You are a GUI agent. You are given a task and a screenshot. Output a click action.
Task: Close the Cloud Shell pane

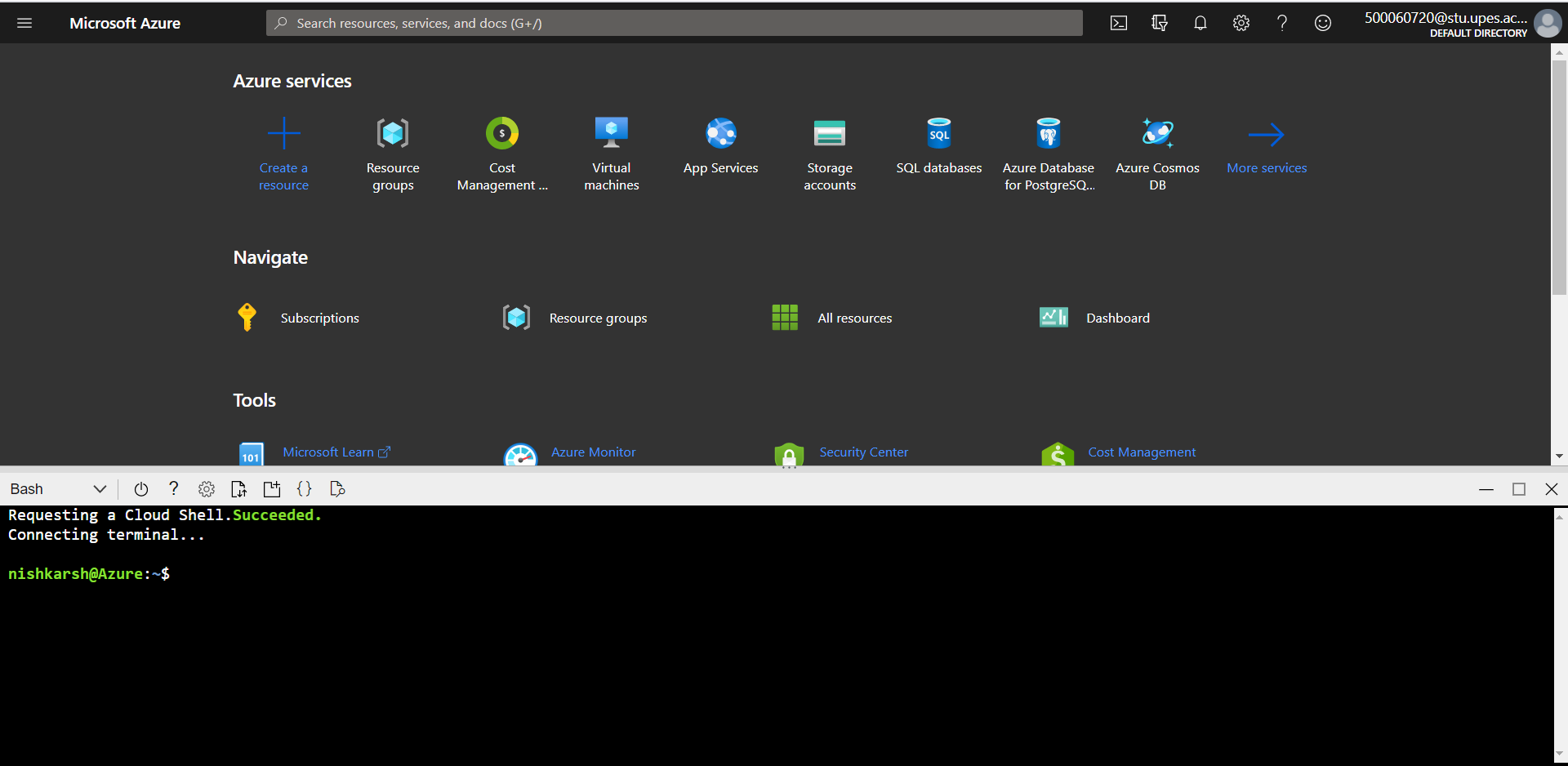[1552, 489]
